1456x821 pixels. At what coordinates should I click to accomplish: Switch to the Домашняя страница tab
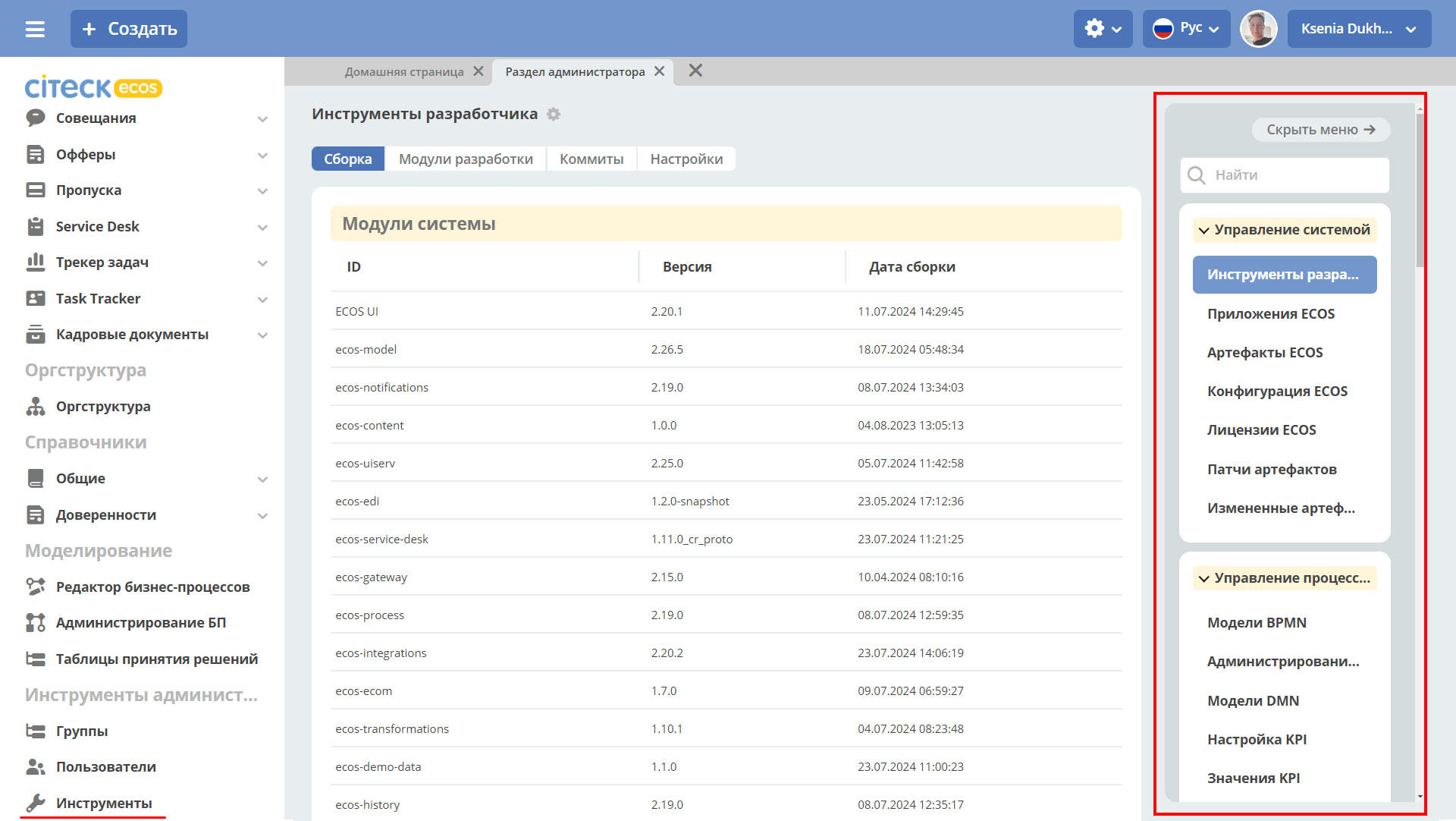(x=404, y=71)
